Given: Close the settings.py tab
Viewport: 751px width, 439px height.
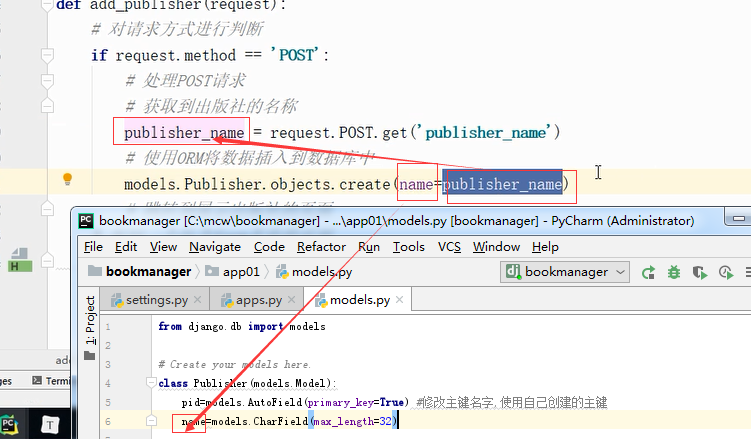Looking at the screenshot, I should coord(197,300).
